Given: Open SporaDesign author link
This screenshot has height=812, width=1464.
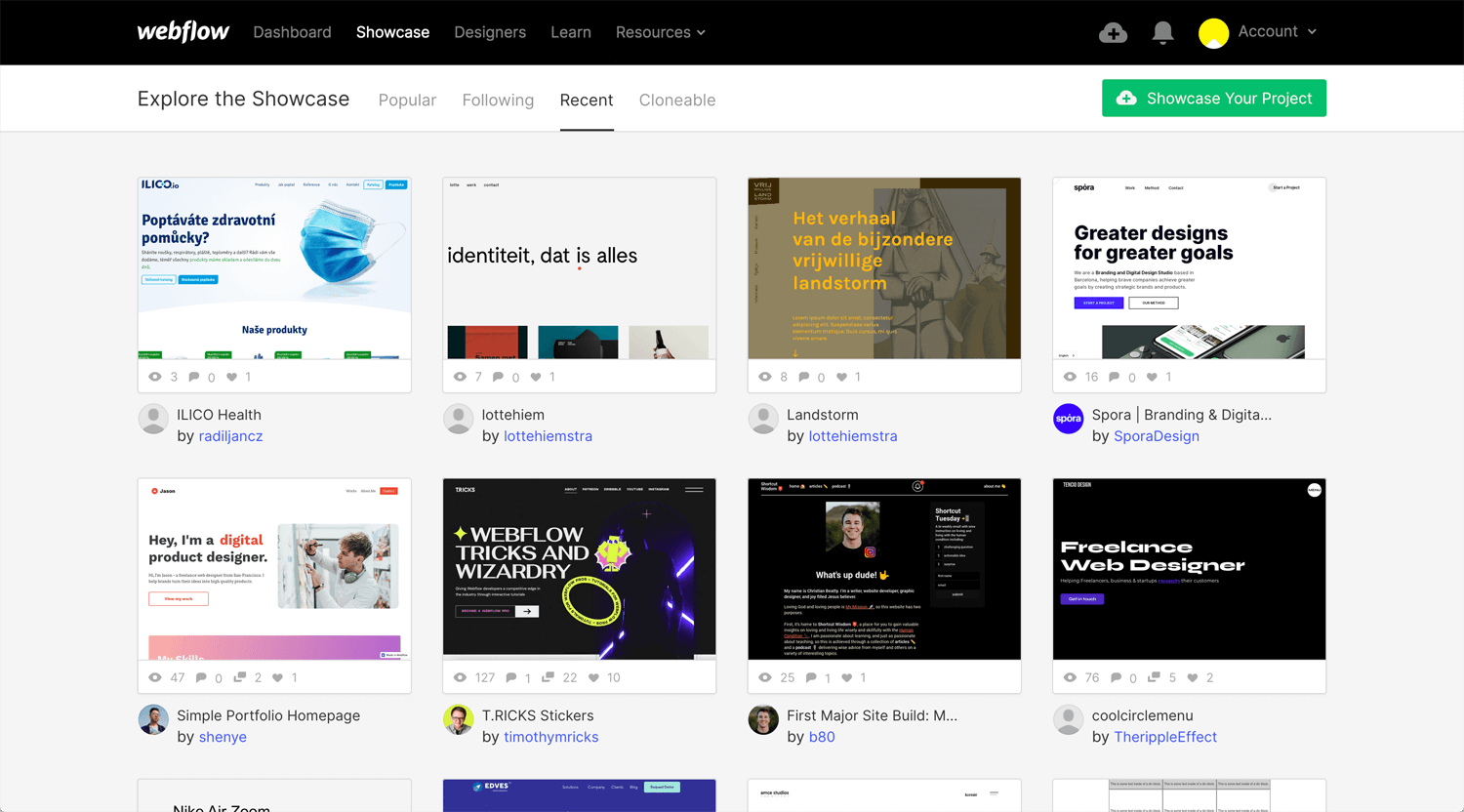Looking at the screenshot, I should pos(1157,436).
